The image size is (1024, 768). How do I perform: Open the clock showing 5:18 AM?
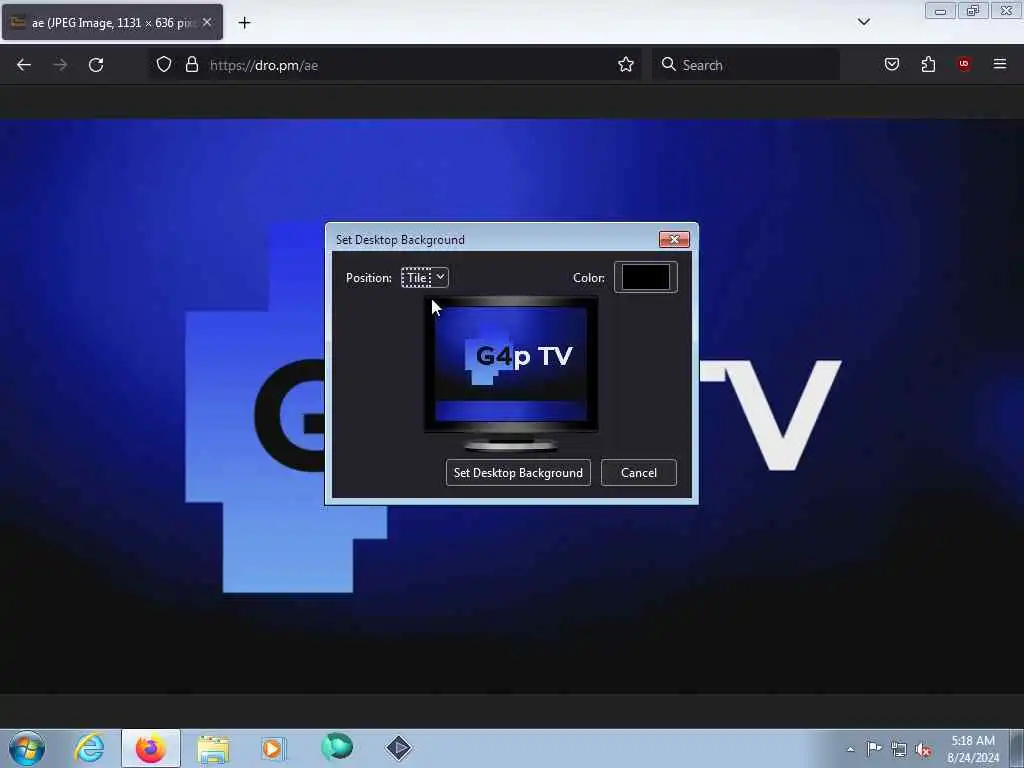973,749
